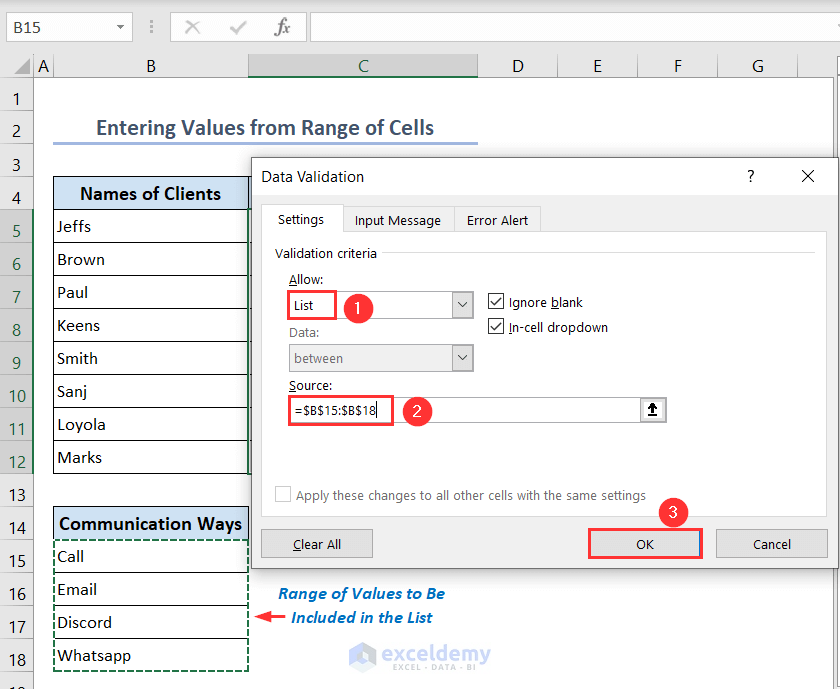Viewport: 840px width, 689px height.
Task: Click the Clear All button
Action: [x=317, y=544]
